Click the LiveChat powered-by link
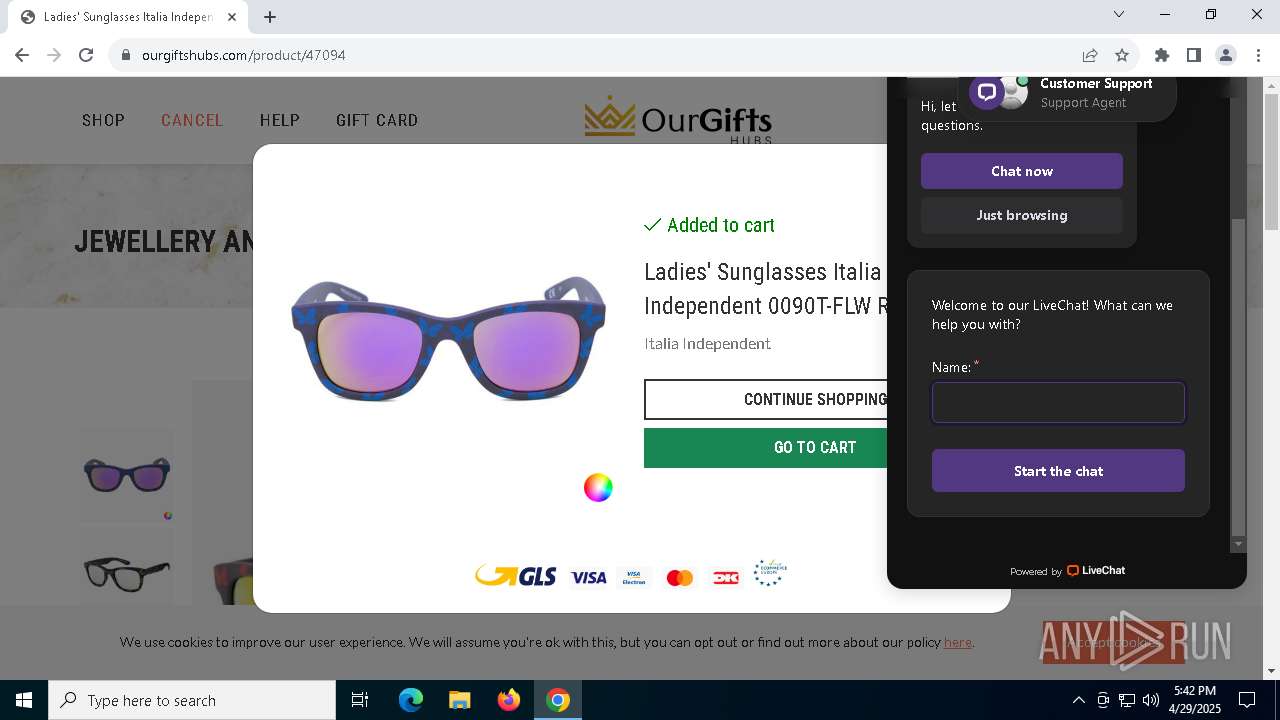Image resolution: width=1280 pixels, height=720 pixels. [x=1067, y=571]
